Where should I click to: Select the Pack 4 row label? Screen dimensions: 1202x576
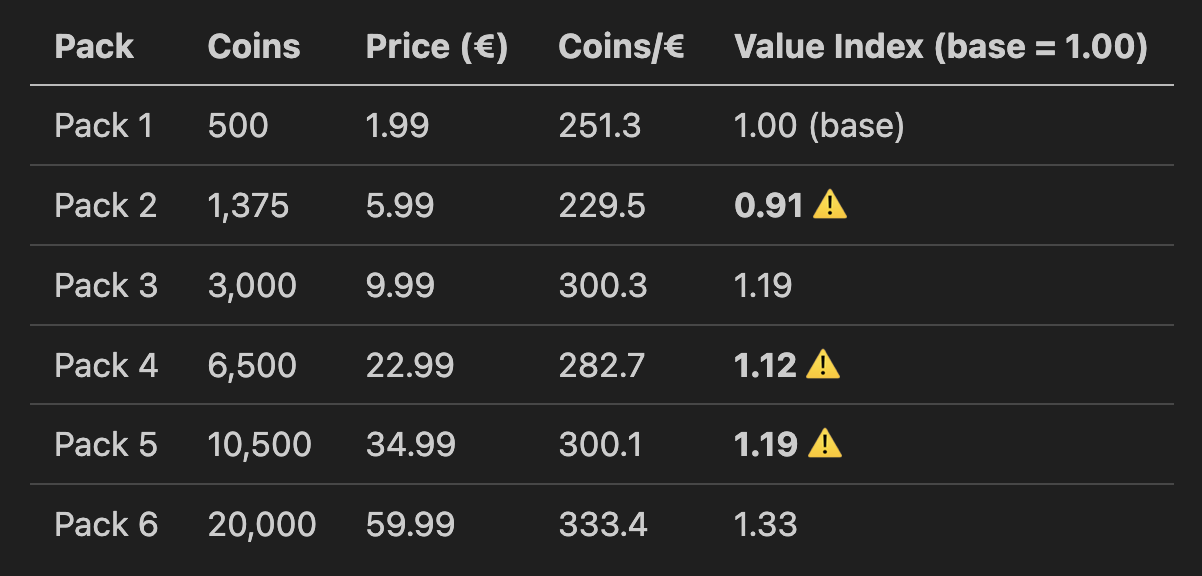106,365
